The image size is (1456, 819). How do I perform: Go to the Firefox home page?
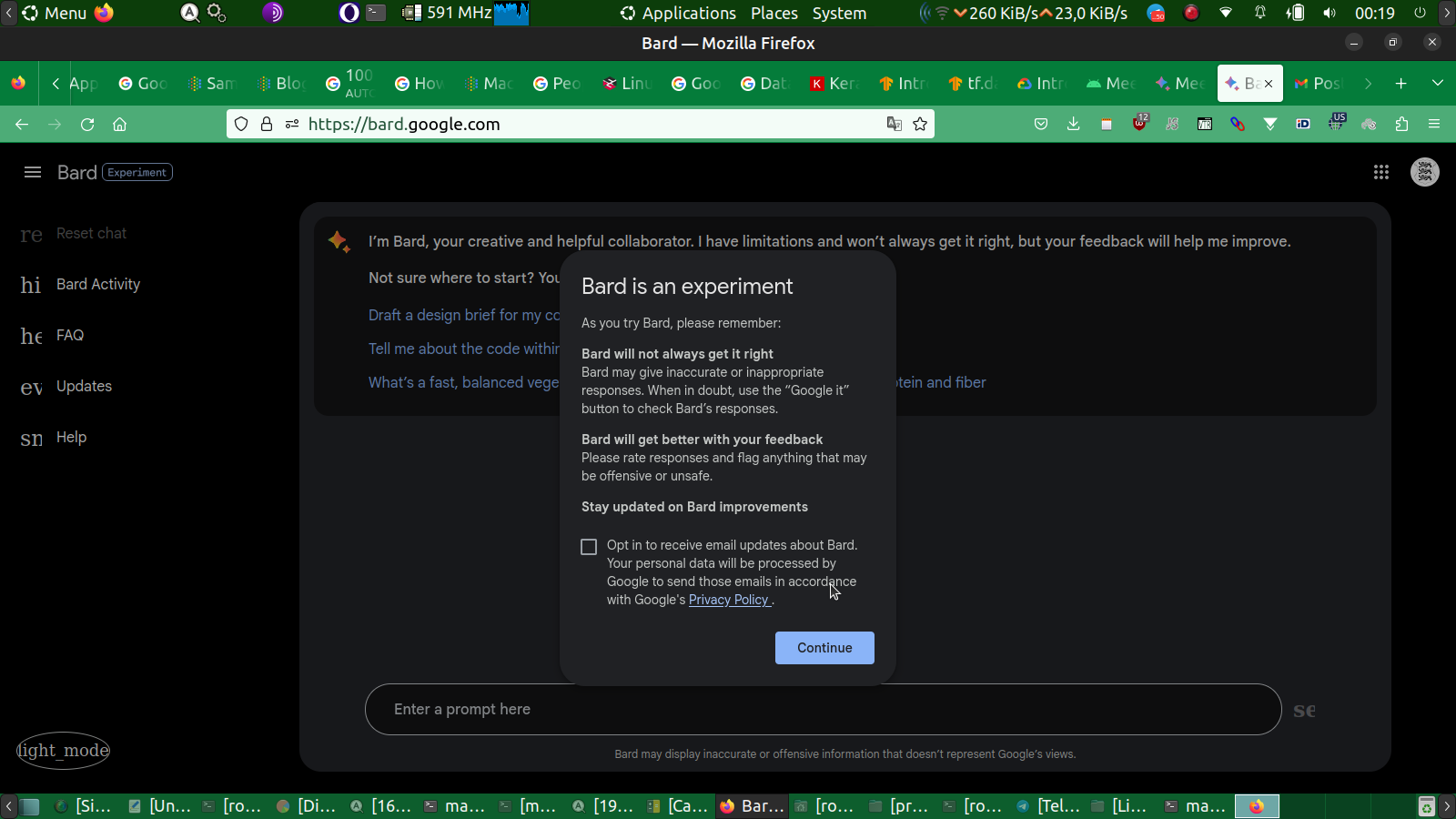click(x=119, y=124)
